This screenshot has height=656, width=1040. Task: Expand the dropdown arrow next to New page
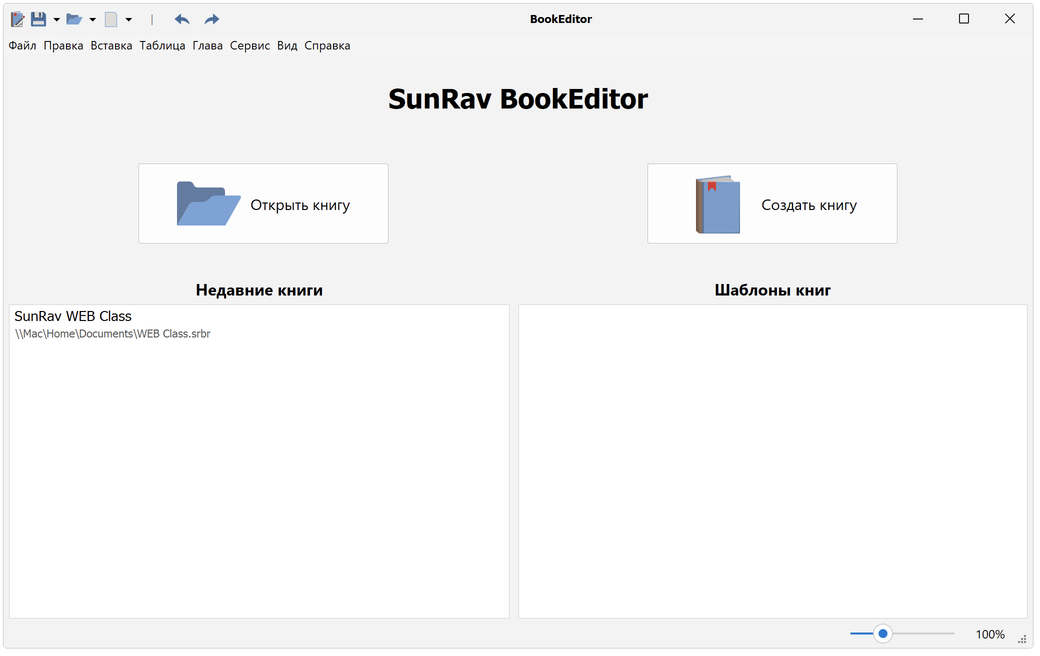click(x=129, y=20)
